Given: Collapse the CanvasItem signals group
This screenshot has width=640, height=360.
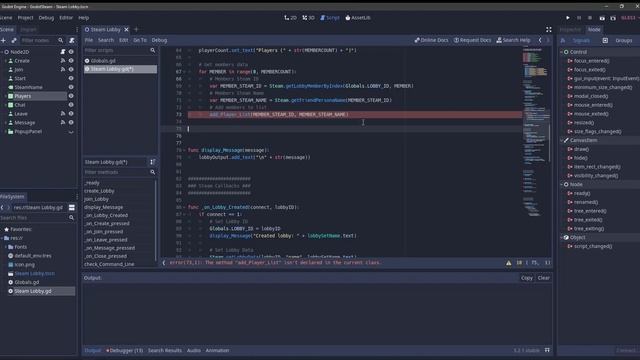Looking at the screenshot, I should [x=562, y=140].
